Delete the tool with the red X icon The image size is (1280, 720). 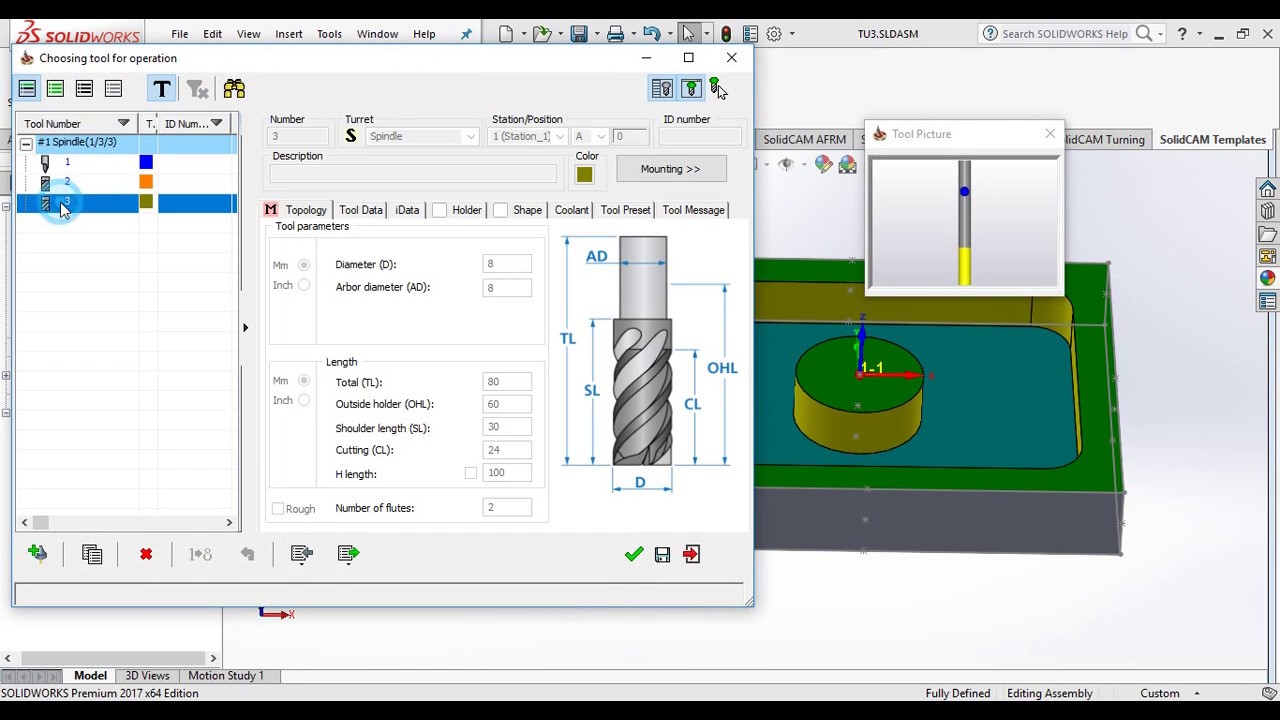146,554
